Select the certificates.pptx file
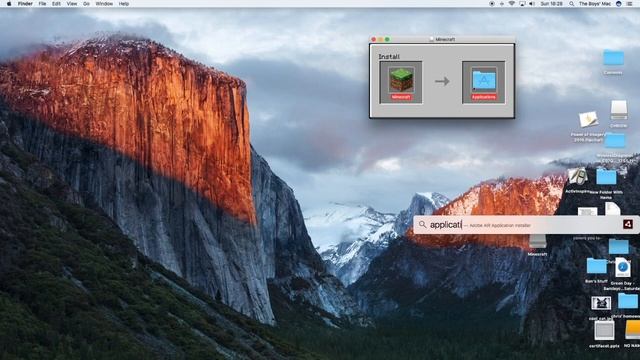640x360 pixels. pos(604,330)
